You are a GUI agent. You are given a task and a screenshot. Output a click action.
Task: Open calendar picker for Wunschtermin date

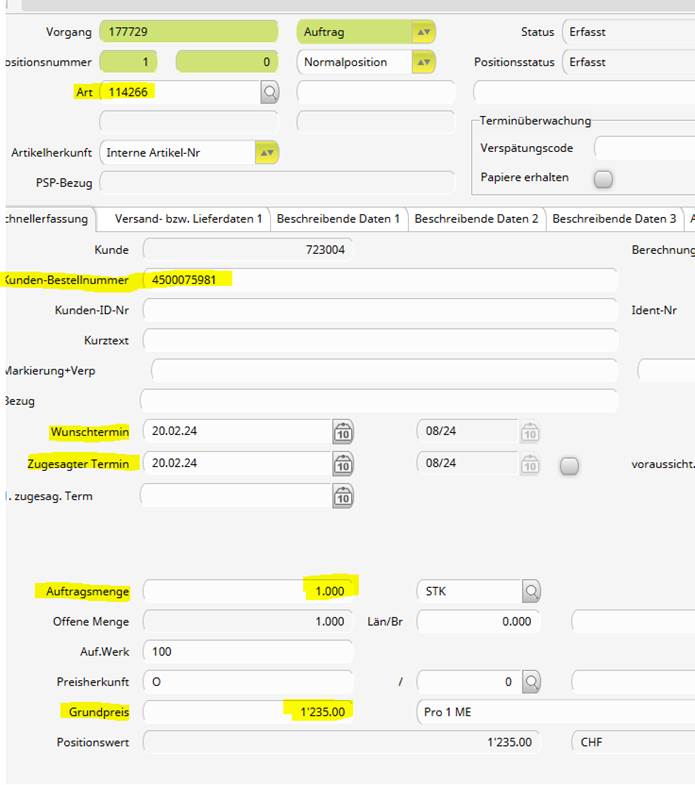(343, 432)
